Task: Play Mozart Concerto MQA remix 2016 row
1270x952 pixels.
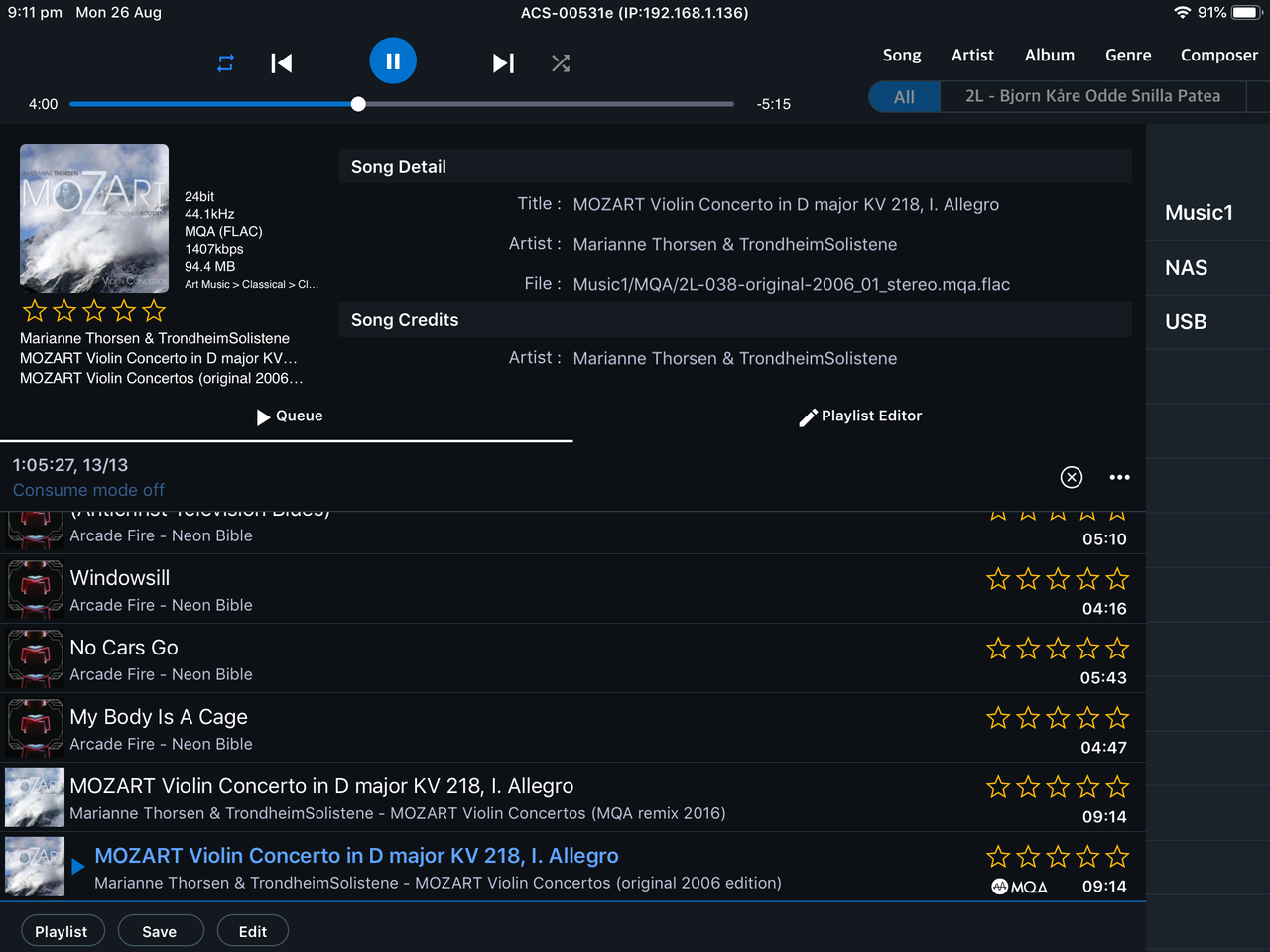Action: [572, 797]
